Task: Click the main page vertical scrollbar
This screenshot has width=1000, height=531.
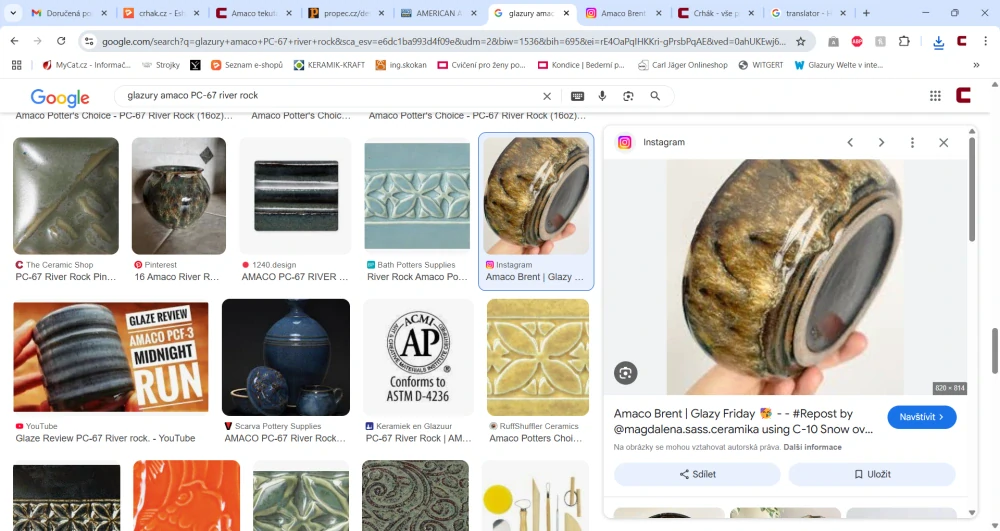Action: click(x=995, y=351)
